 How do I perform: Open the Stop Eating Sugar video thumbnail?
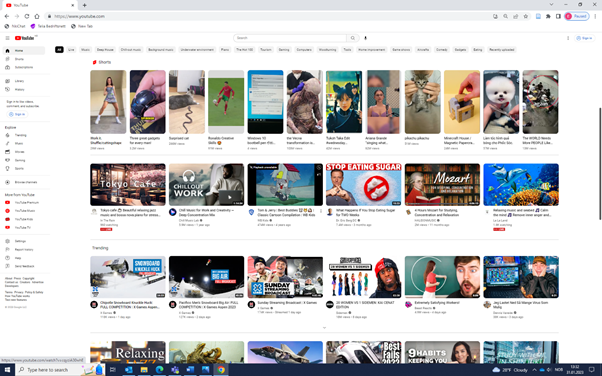(x=364, y=185)
